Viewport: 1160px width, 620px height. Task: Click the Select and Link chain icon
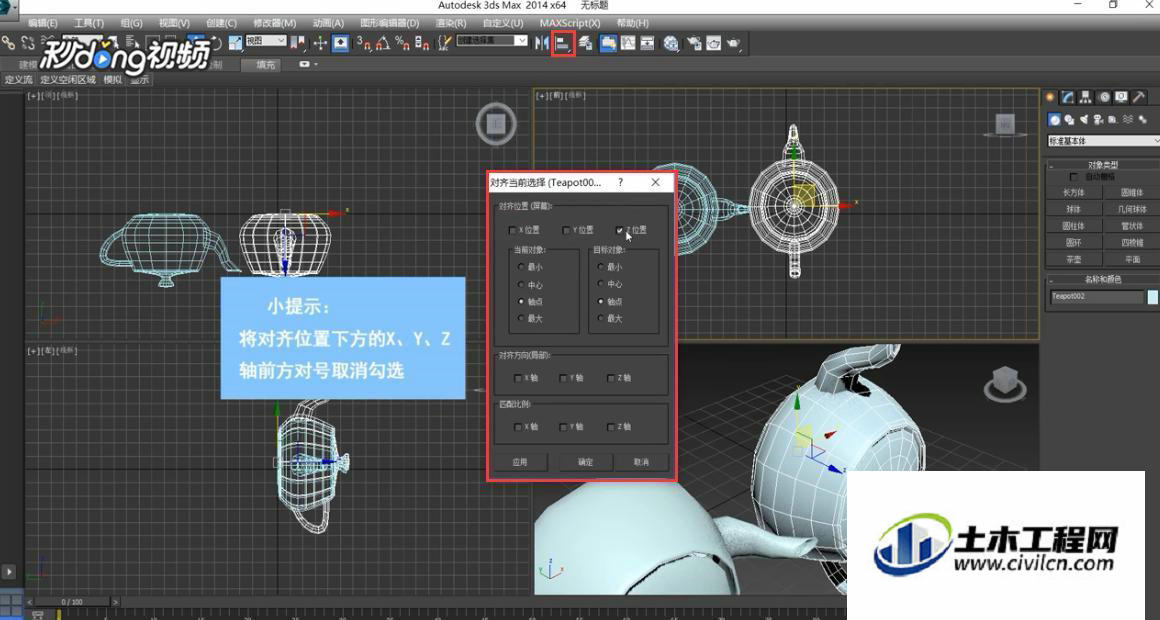coord(8,43)
